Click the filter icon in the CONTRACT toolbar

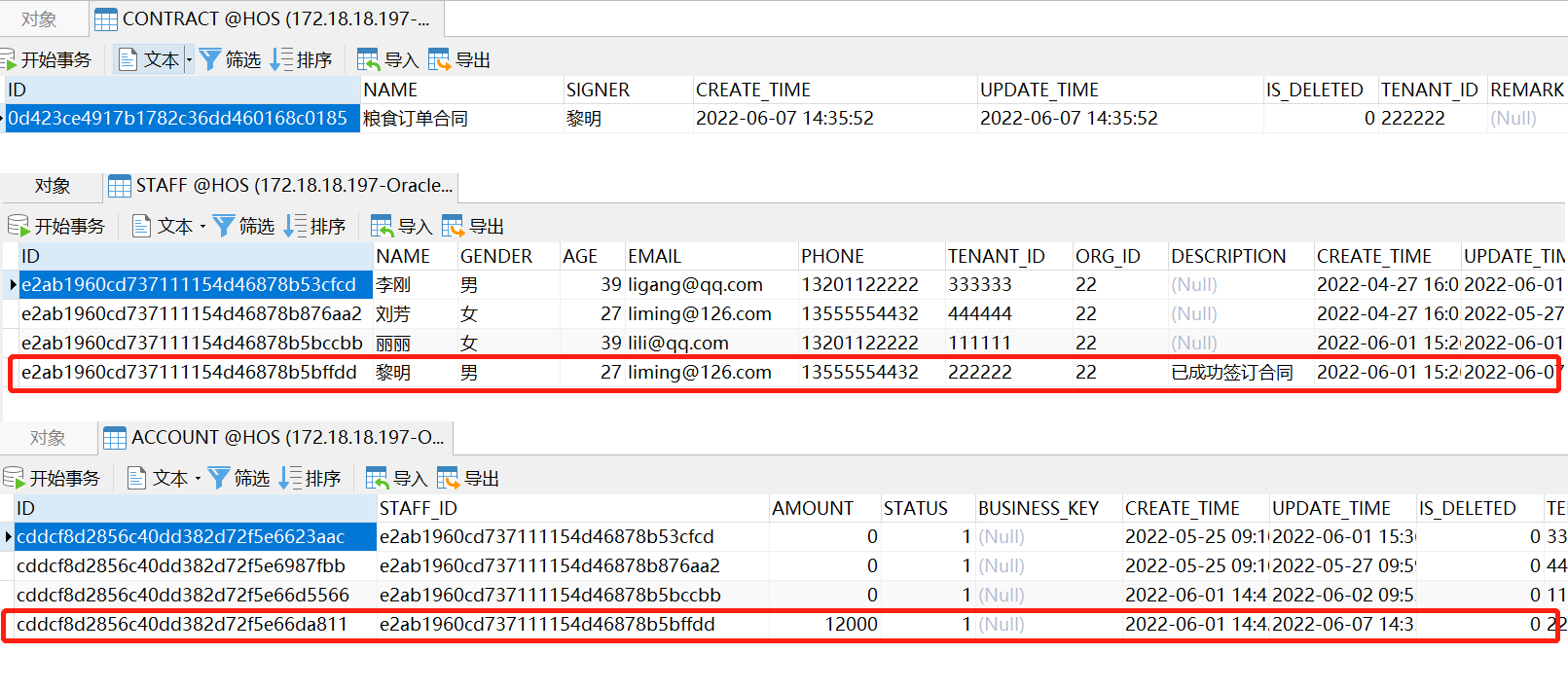[210, 59]
